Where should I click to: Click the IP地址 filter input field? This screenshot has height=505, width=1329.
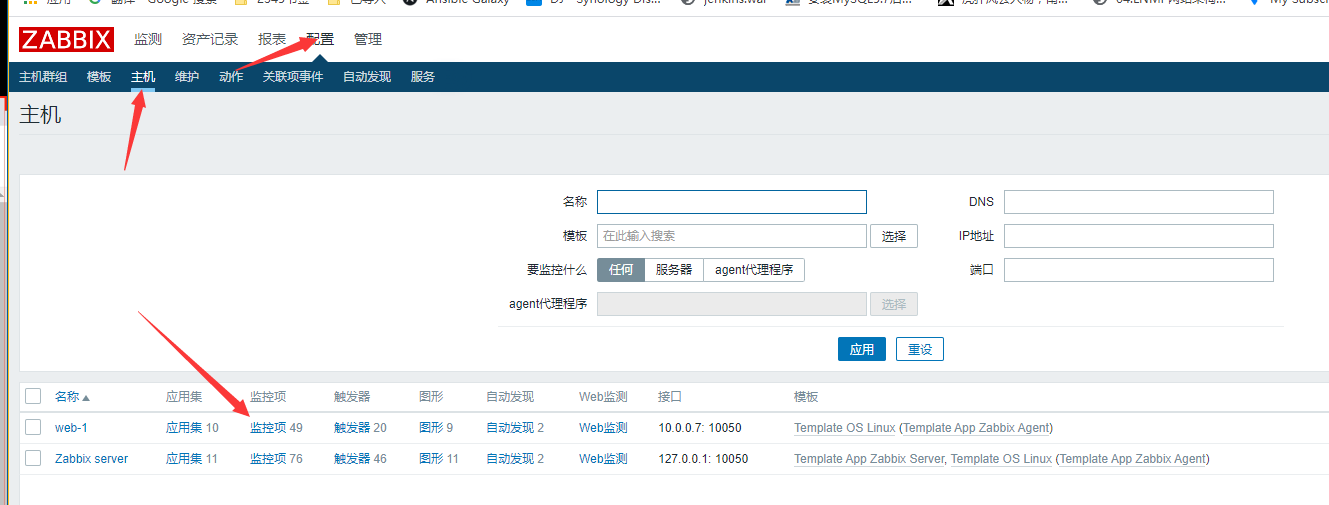click(x=1139, y=236)
